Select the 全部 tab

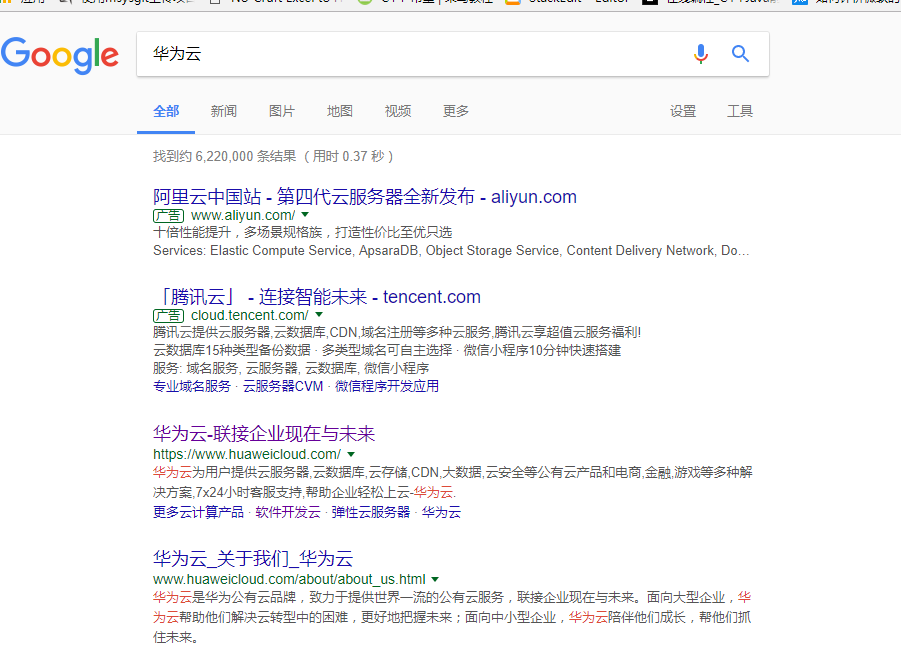point(166,111)
